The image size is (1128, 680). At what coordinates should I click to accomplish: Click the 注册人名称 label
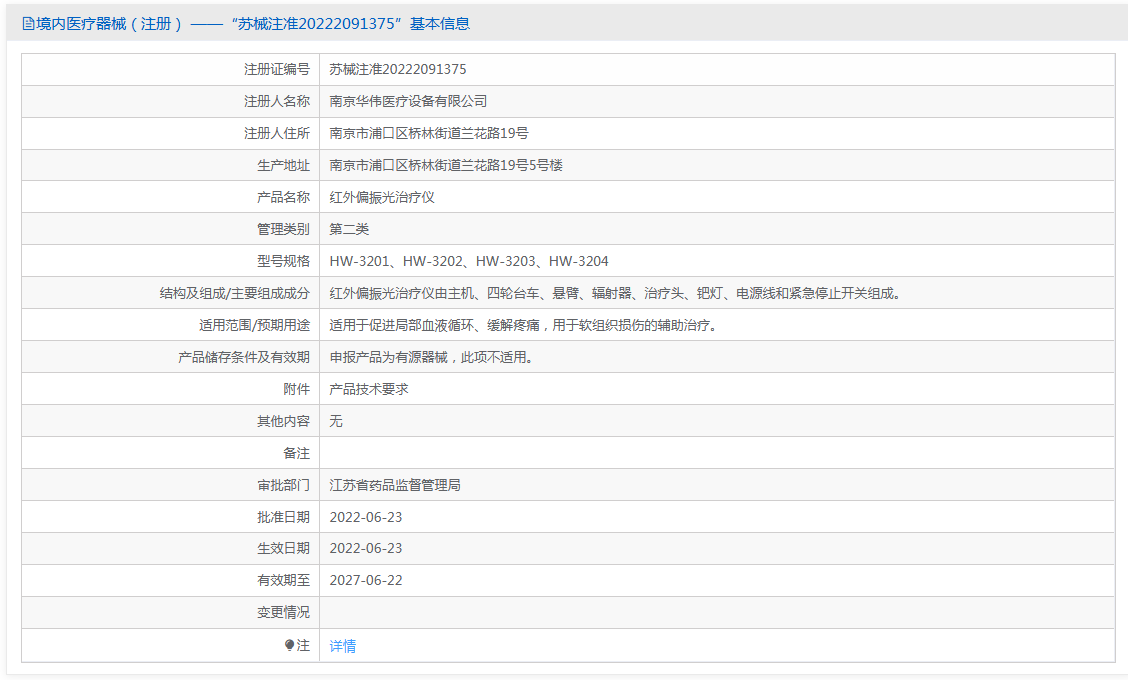tap(277, 101)
